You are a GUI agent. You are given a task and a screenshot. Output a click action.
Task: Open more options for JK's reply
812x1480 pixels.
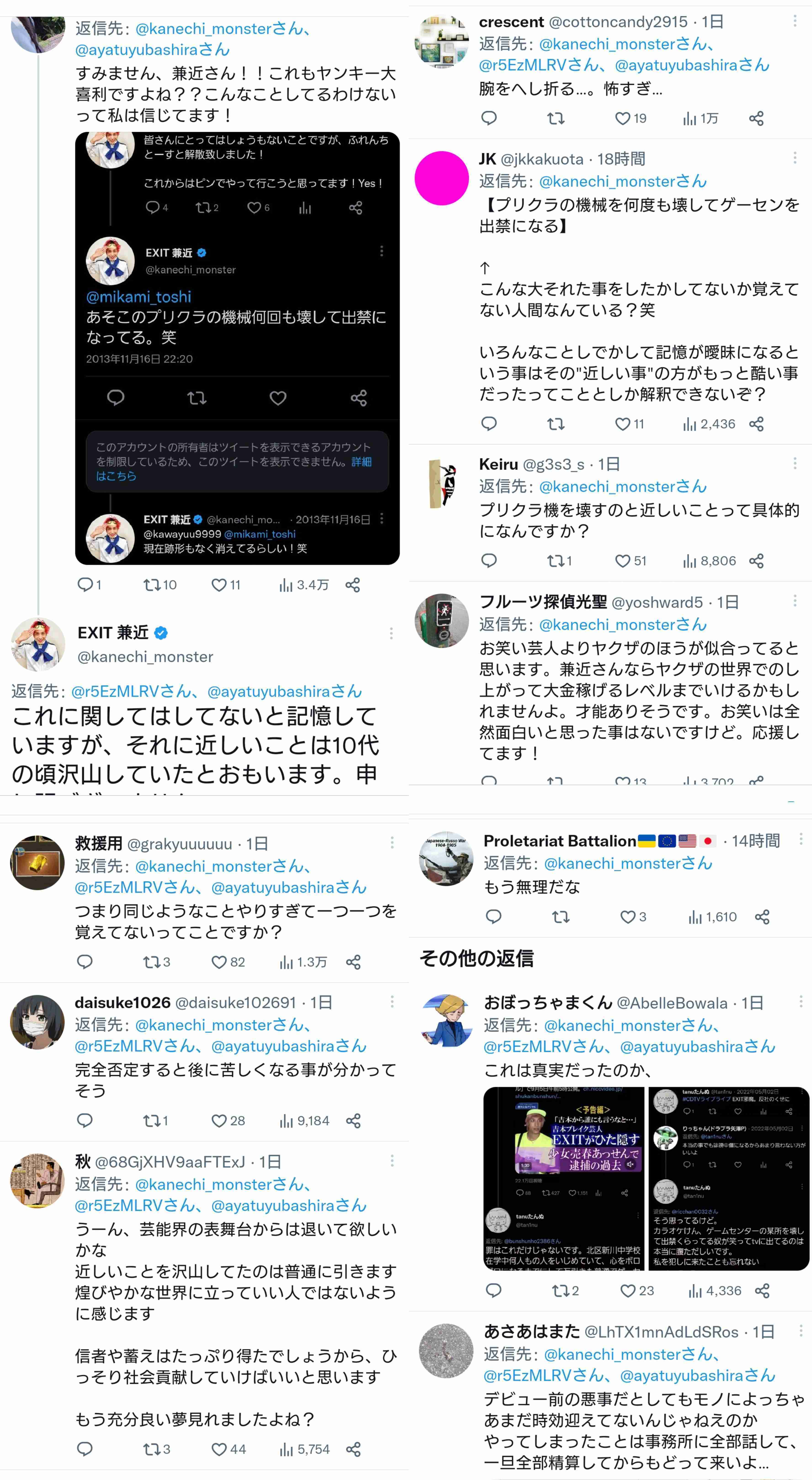tap(795, 158)
